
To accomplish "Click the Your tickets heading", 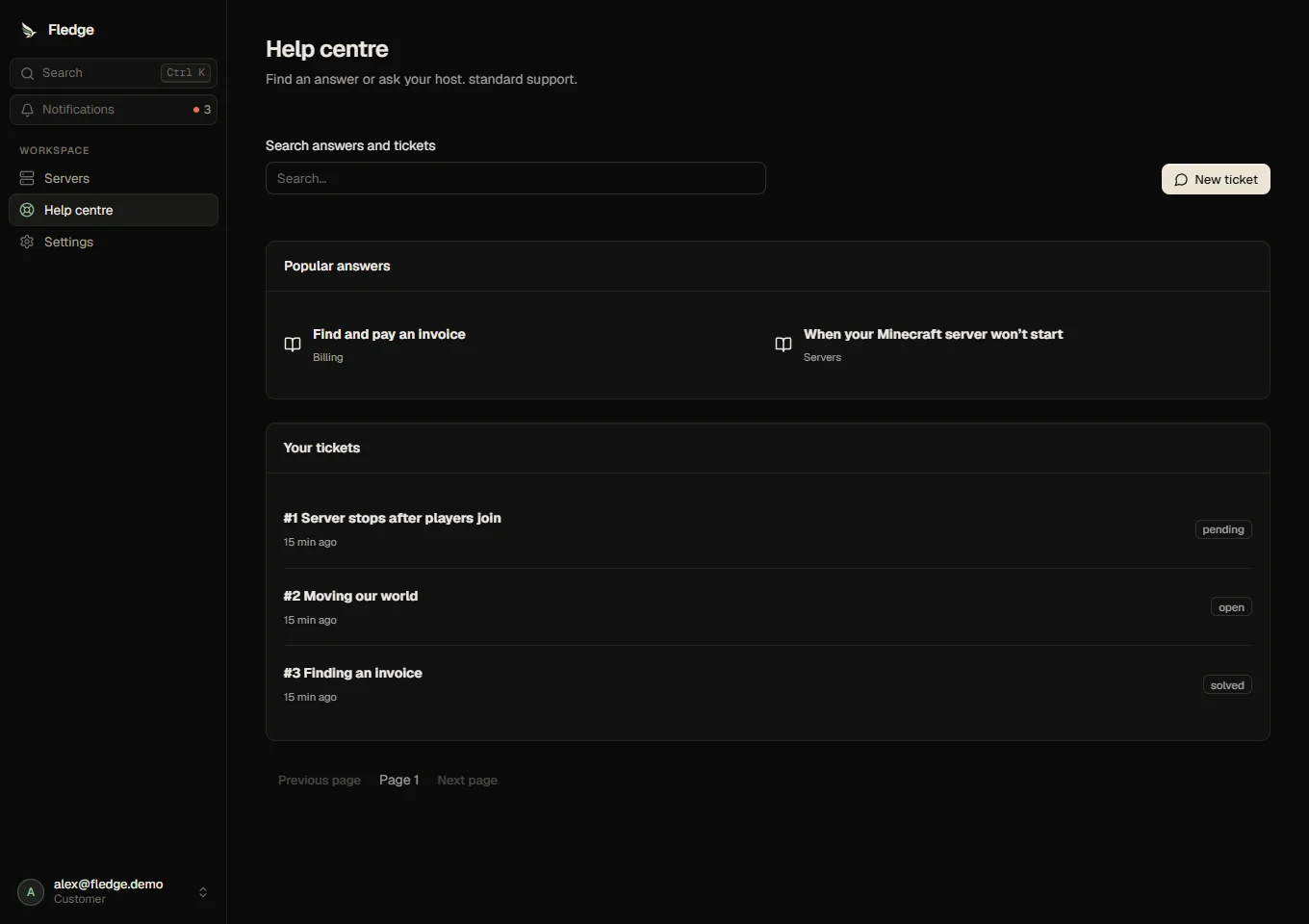I will tap(321, 448).
